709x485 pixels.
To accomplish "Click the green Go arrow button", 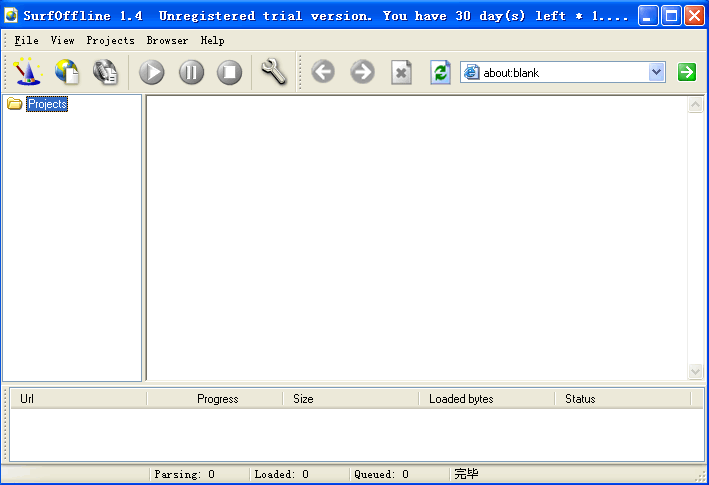I will [687, 72].
